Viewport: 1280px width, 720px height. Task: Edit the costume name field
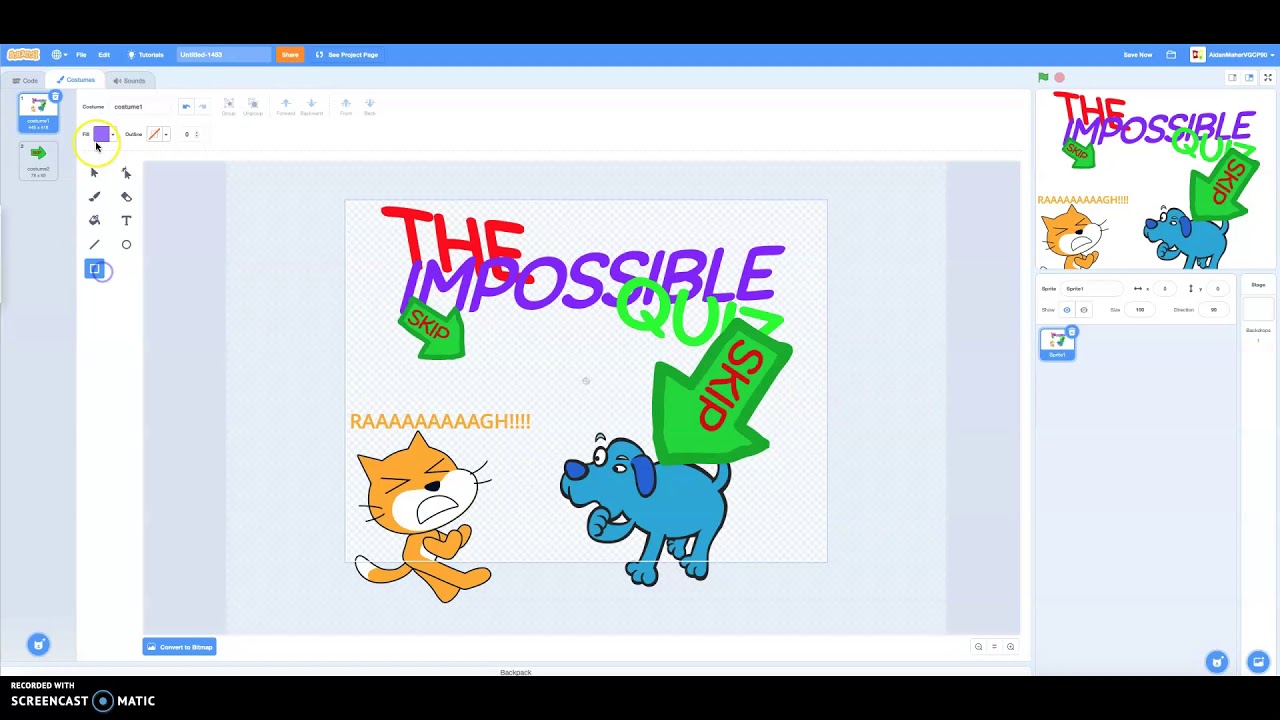(140, 106)
